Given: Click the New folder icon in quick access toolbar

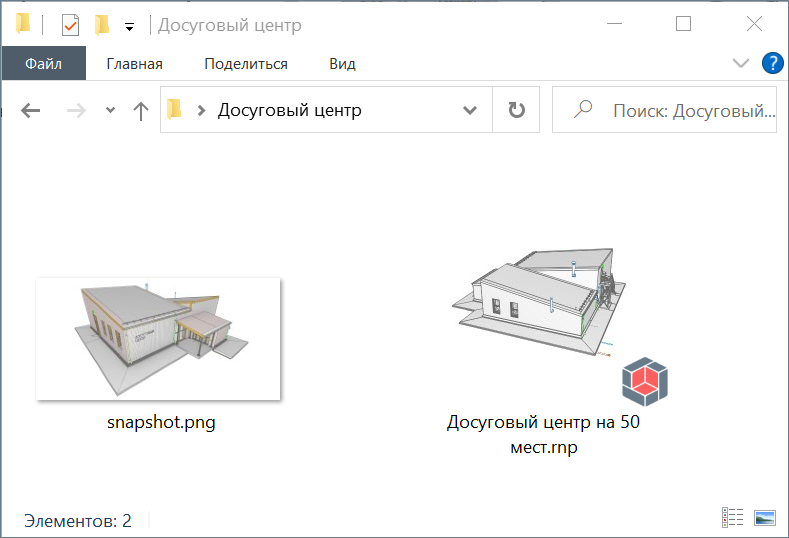Looking at the screenshot, I should (x=102, y=25).
